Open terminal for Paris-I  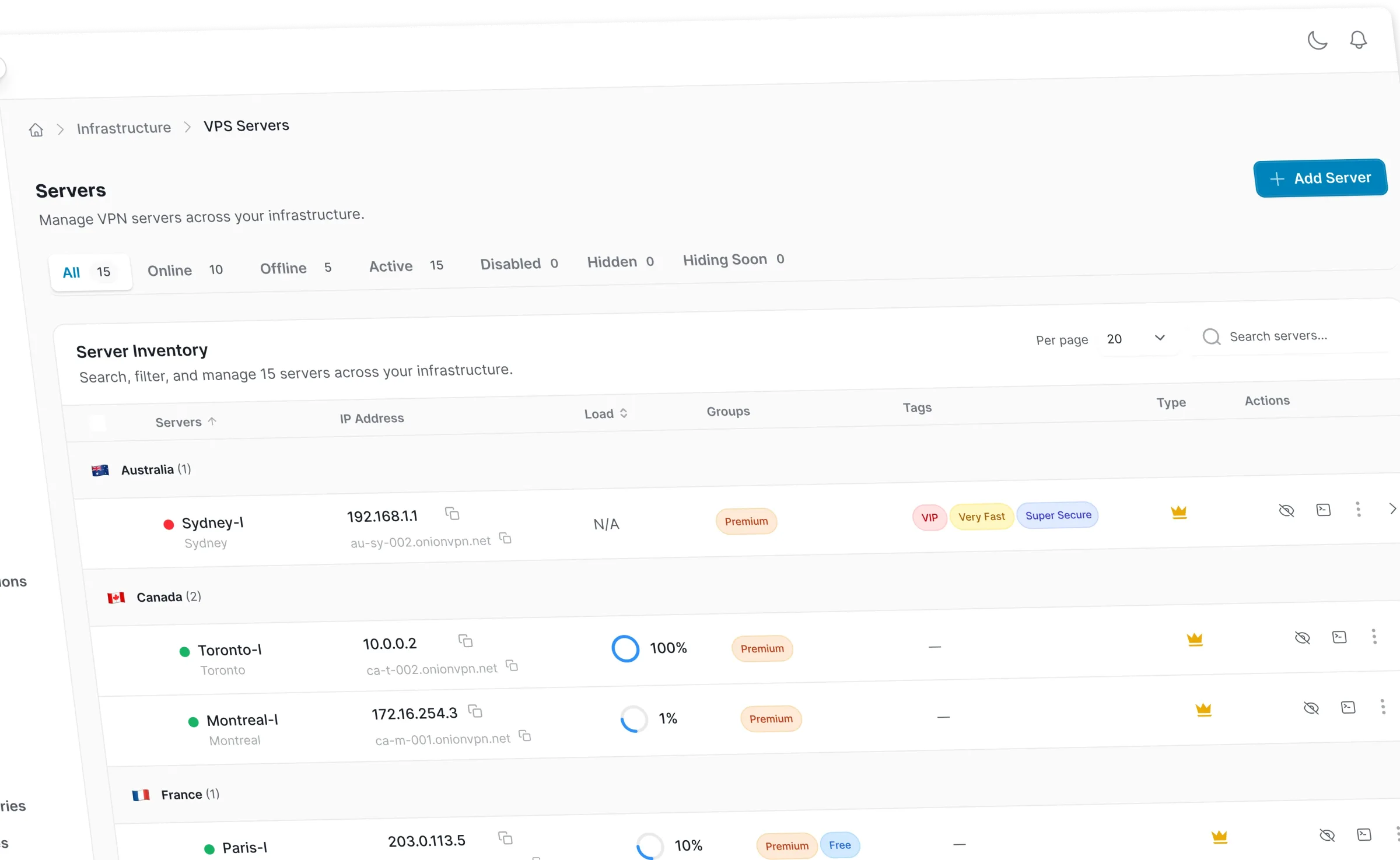click(x=1364, y=834)
